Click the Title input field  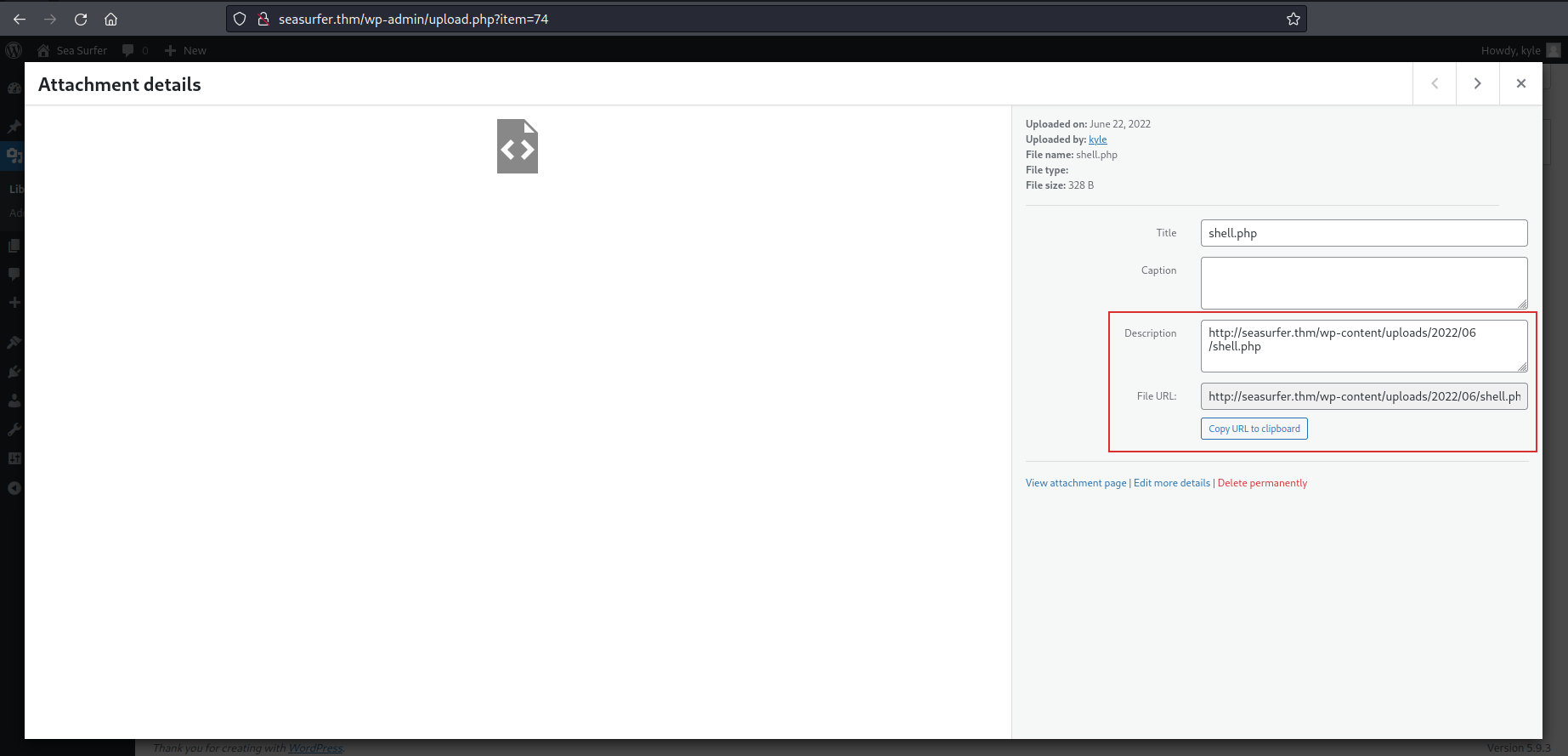pos(1363,233)
